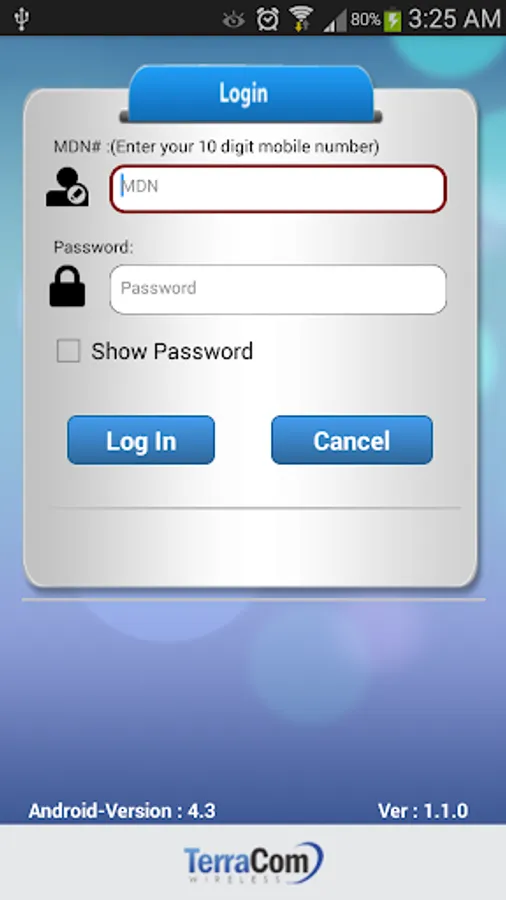
Task: Click the user profile icon beside MDN
Action: tap(67, 187)
